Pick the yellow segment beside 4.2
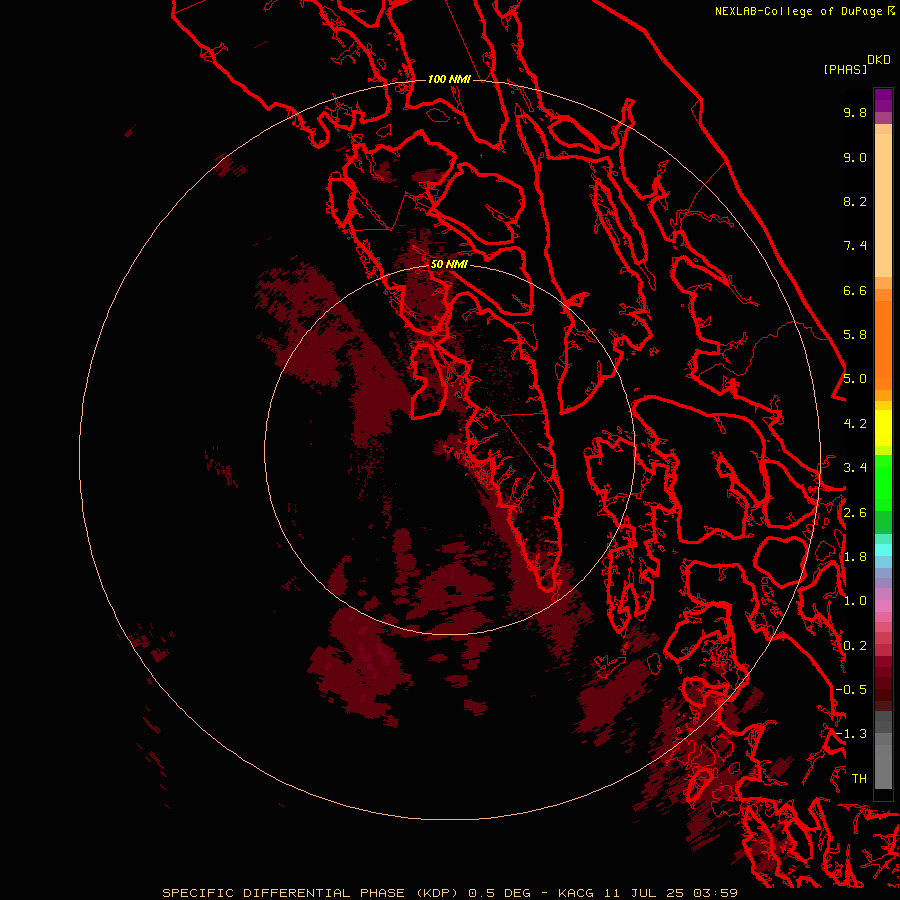Image resolution: width=900 pixels, height=900 pixels. (x=883, y=428)
